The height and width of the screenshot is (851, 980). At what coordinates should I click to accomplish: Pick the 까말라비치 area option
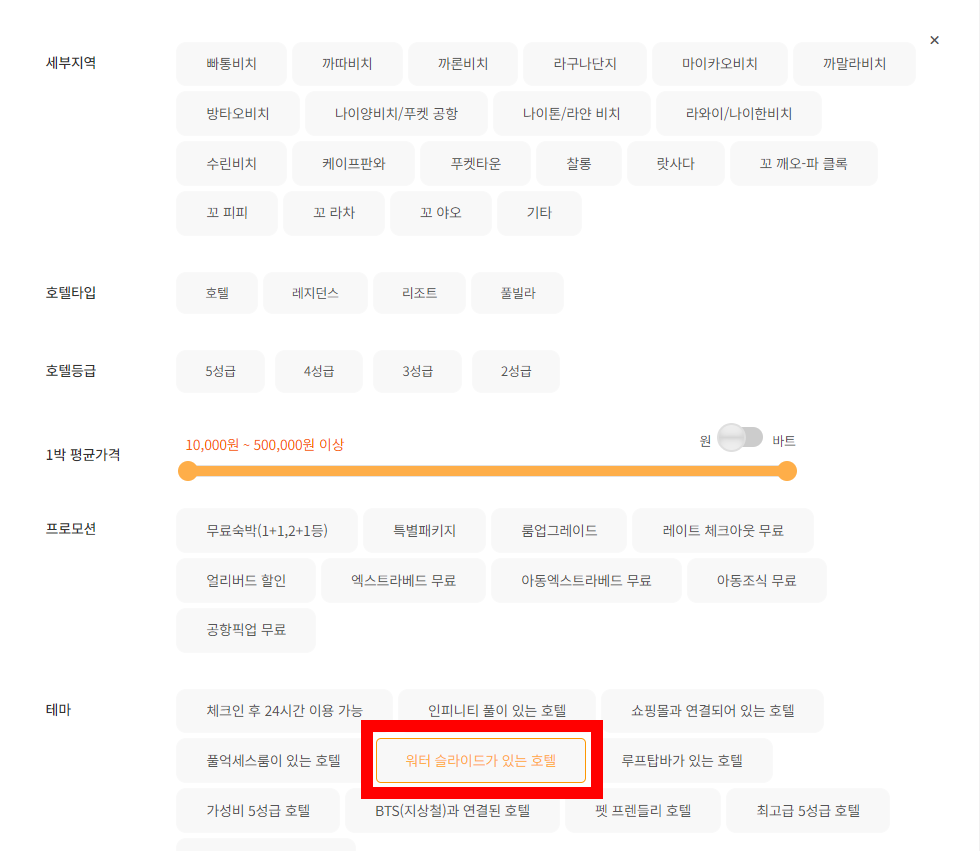coord(854,64)
